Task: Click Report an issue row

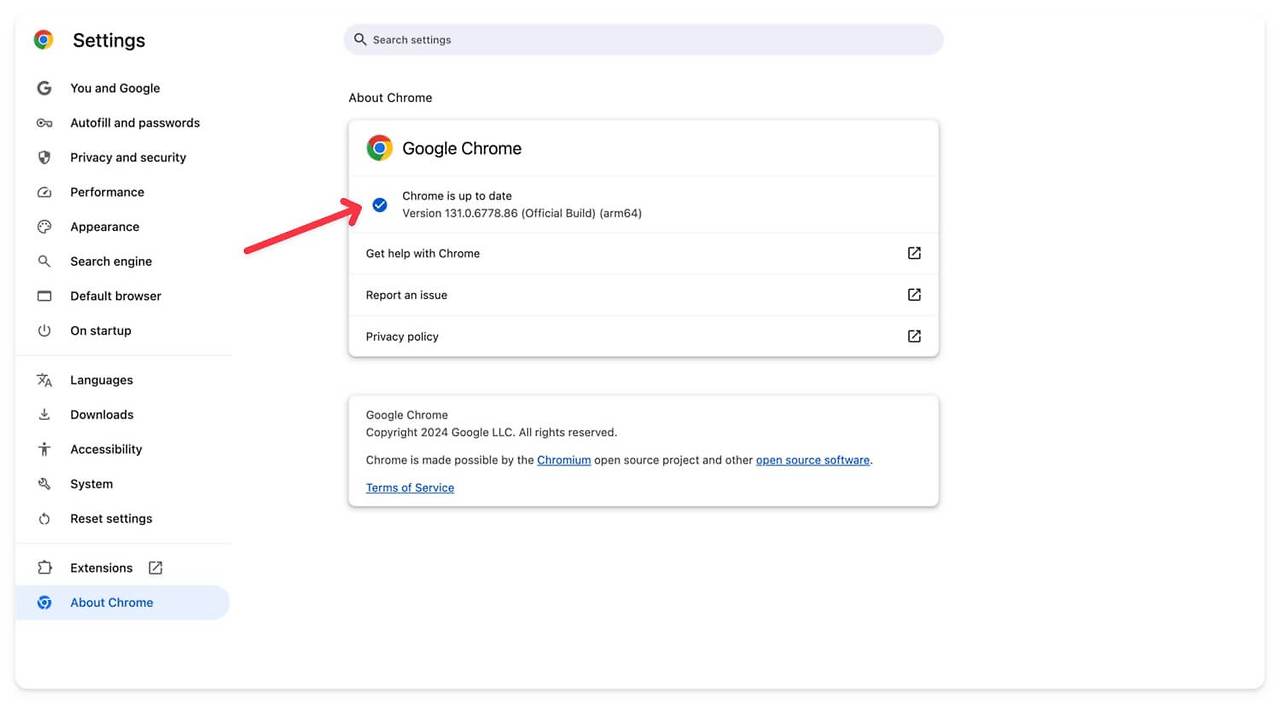Action: [643, 295]
